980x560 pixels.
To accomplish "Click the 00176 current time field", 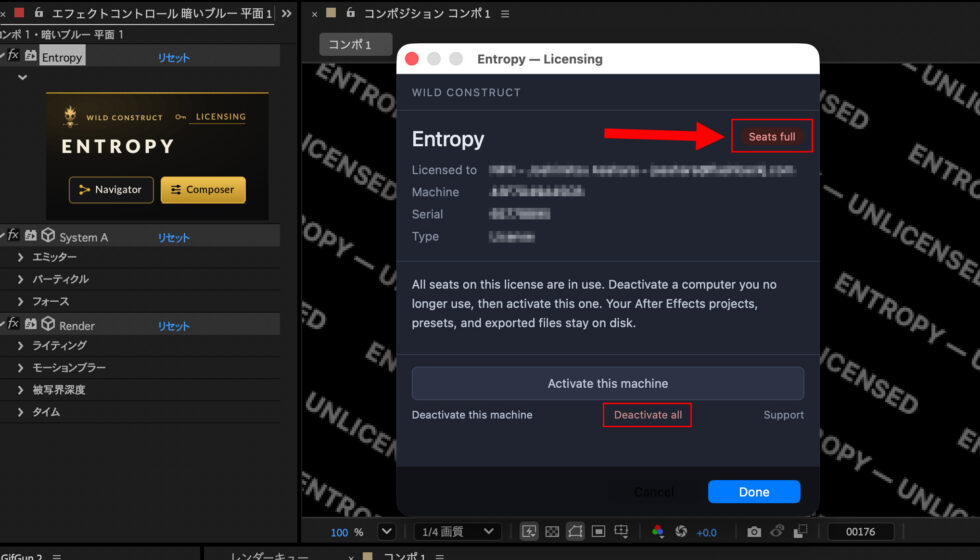I will pyautogui.click(x=861, y=531).
